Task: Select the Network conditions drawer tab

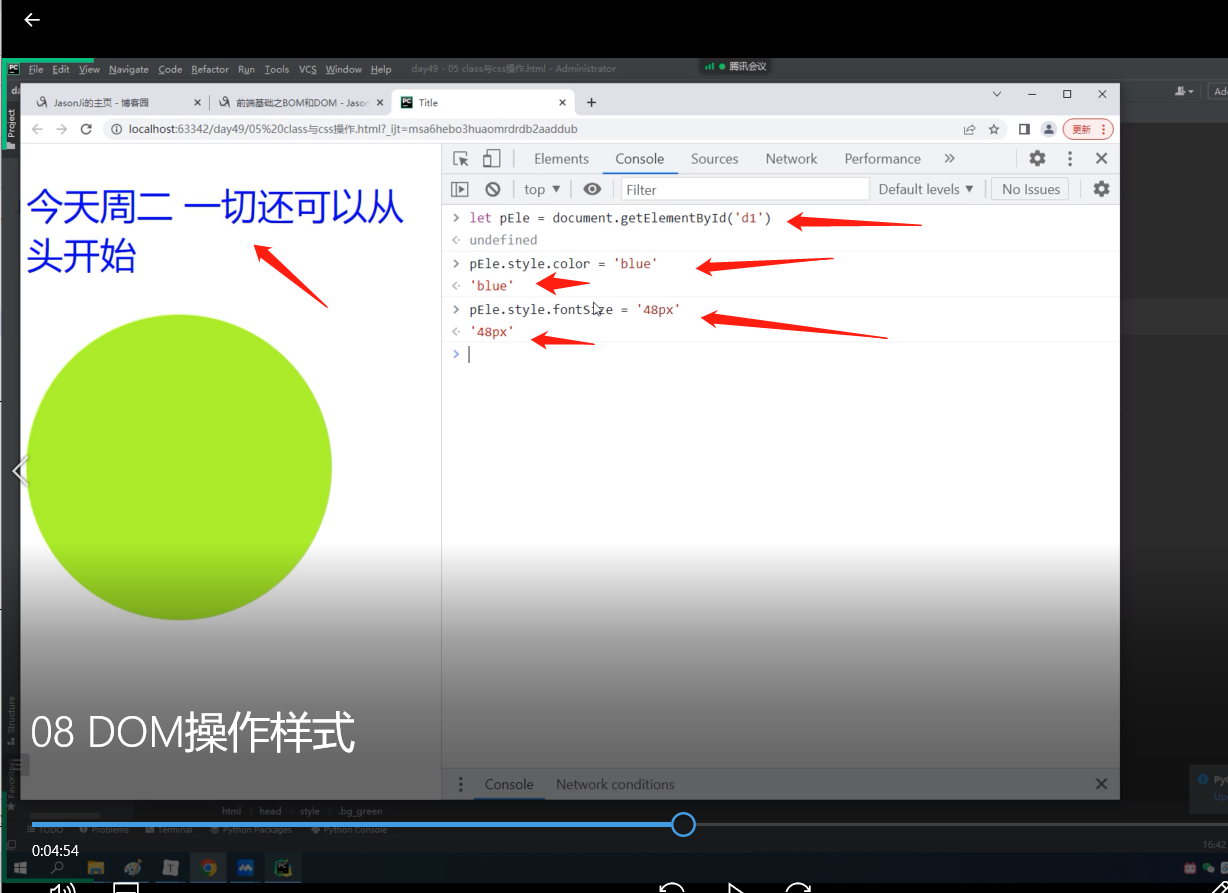Action: point(615,784)
